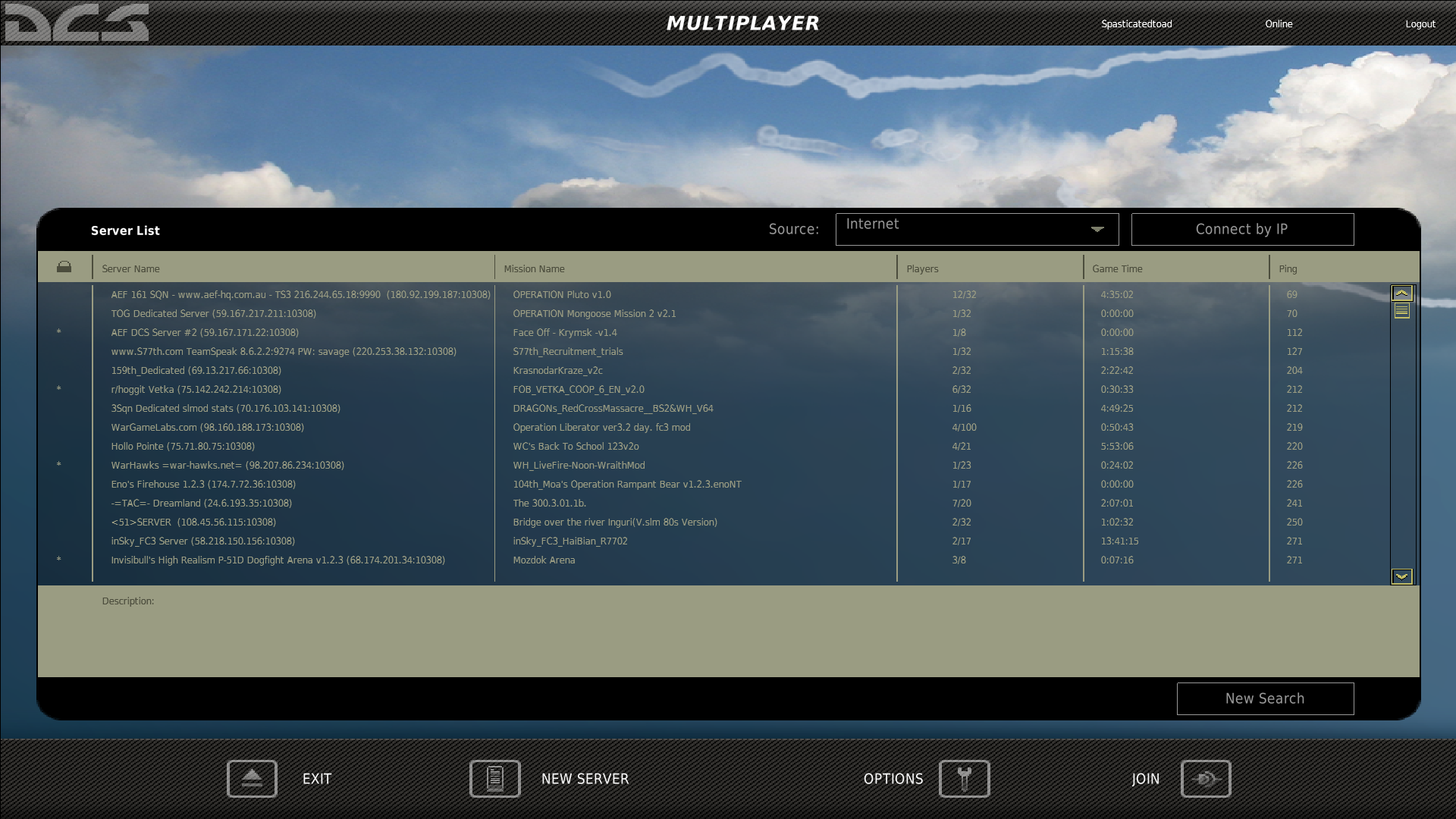Image resolution: width=1456 pixels, height=819 pixels.
Task: Click the JOIN connect icon
Action: point(1206,779)
